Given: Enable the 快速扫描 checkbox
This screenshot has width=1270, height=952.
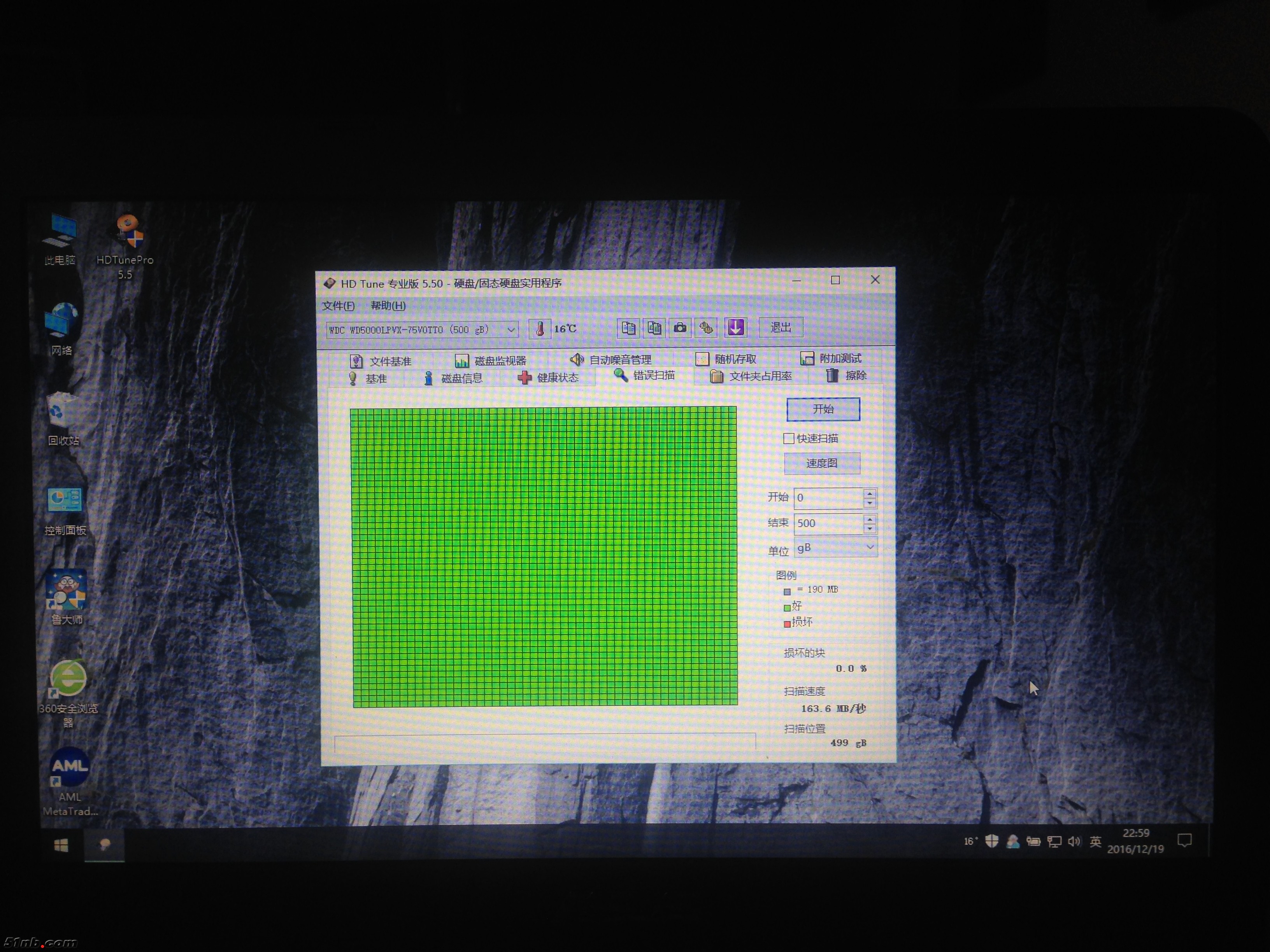Looking at the screenshot, I should [x=789, y=439].
